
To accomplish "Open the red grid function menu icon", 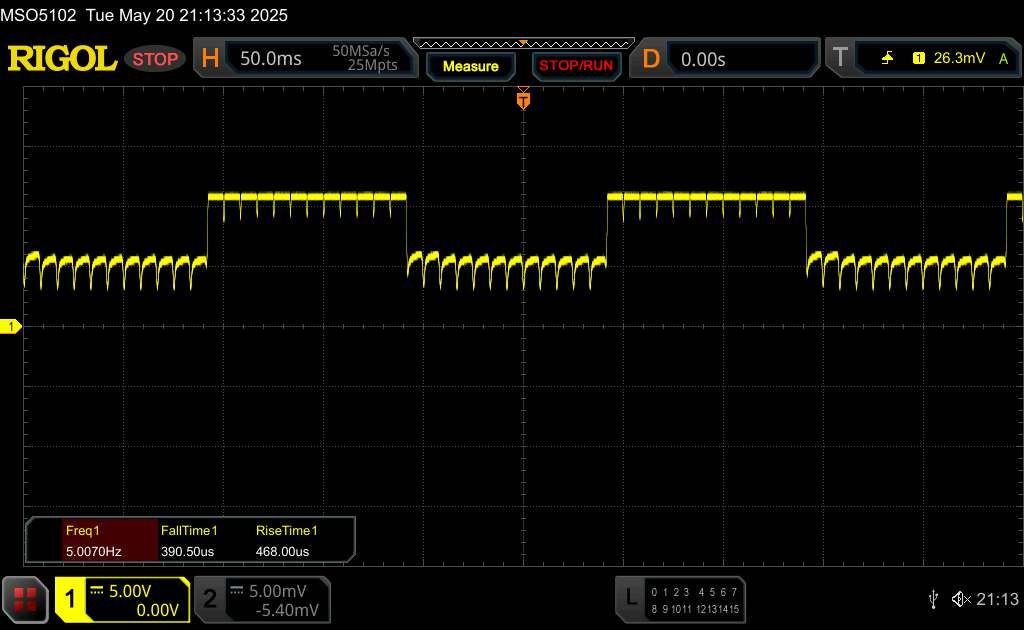I will point(26,599).
